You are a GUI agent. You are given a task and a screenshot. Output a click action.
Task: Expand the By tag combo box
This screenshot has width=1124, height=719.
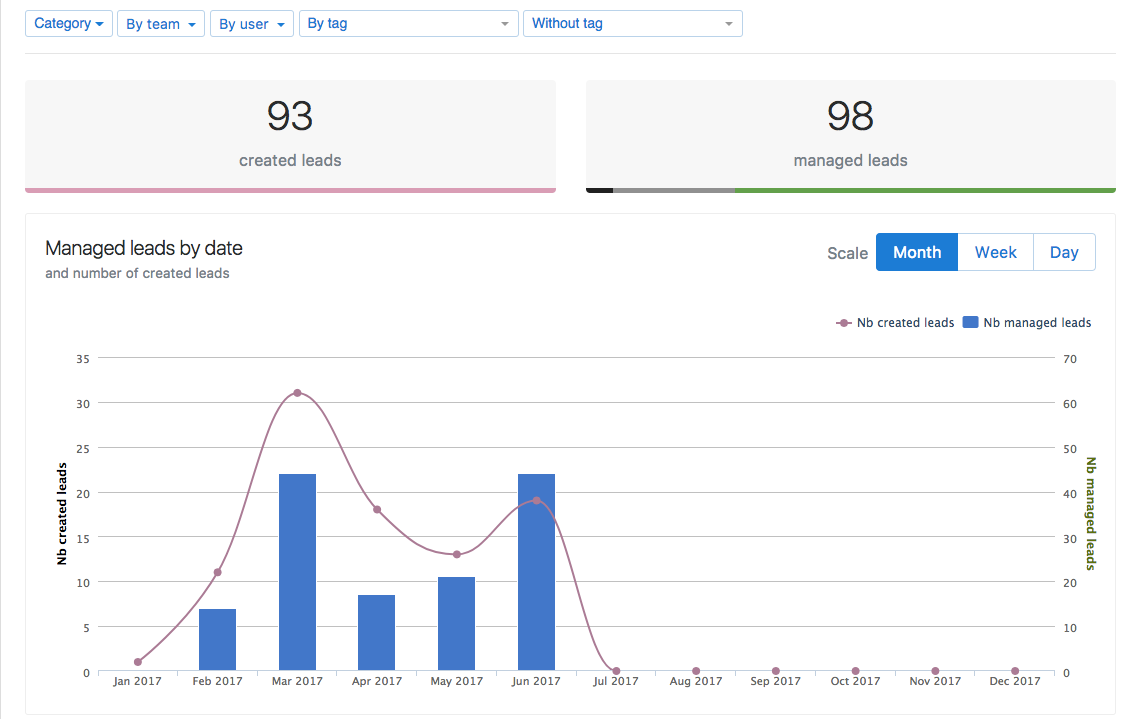408,24
